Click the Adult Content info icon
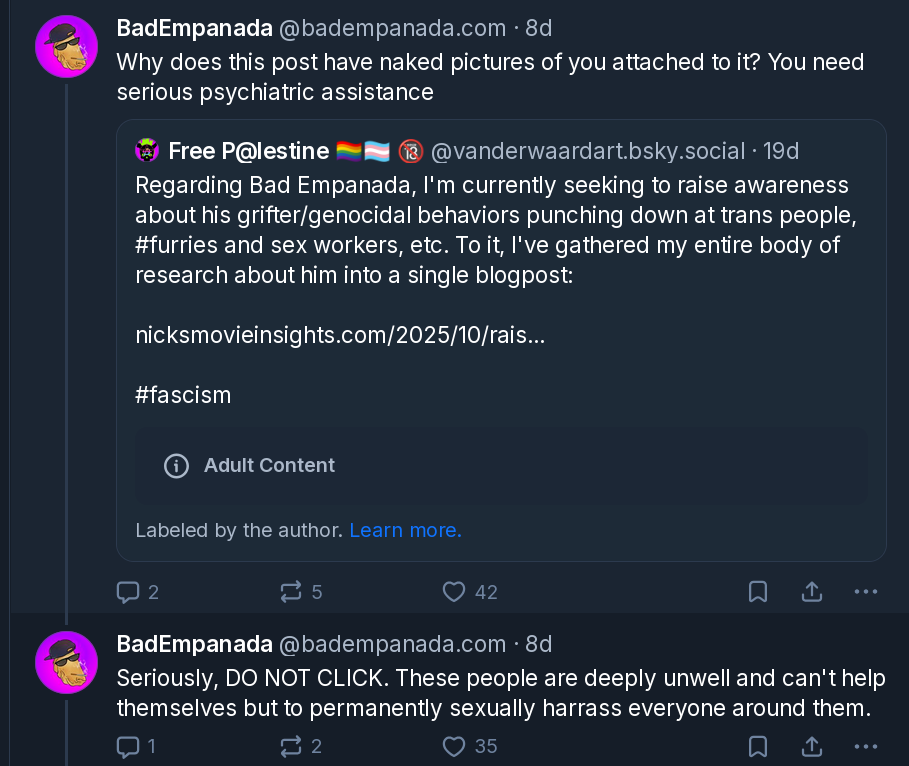This screenshot has width=909, height=766. coord(176,466)
